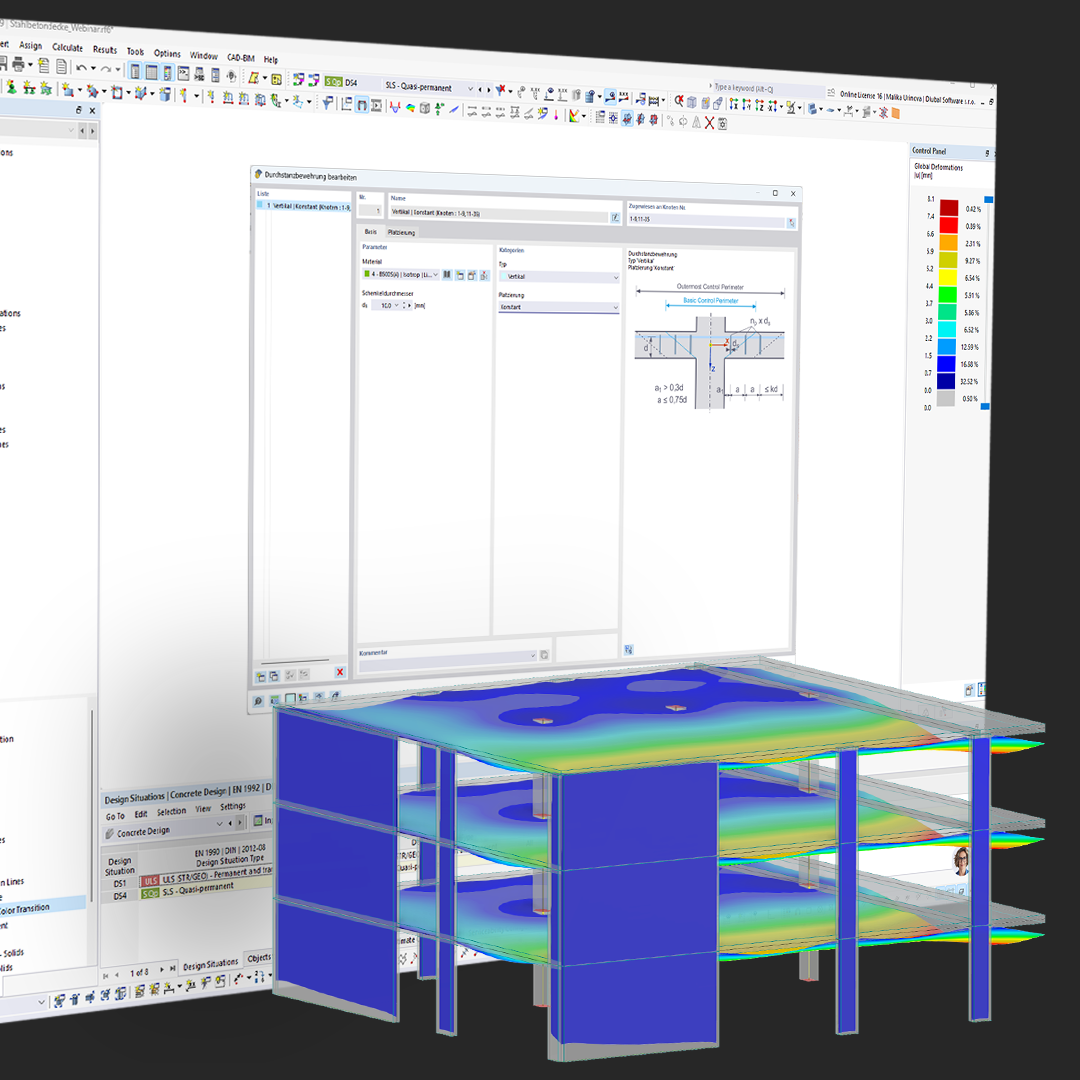Click the New material icon in the Parameter section
1080x1080 pixels.
459,275
